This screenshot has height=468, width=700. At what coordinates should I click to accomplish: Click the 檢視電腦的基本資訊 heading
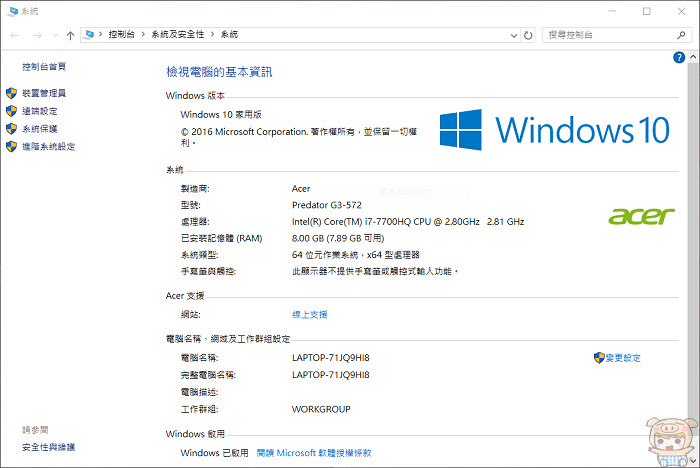(219, 72)
